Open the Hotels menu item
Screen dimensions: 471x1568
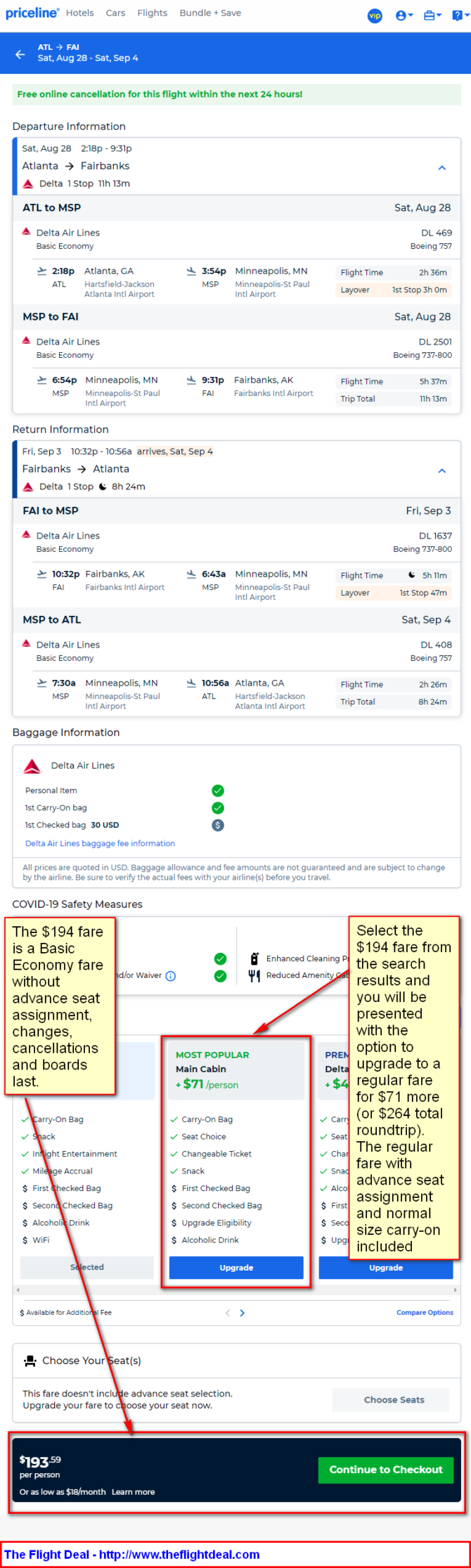[80, 13]
